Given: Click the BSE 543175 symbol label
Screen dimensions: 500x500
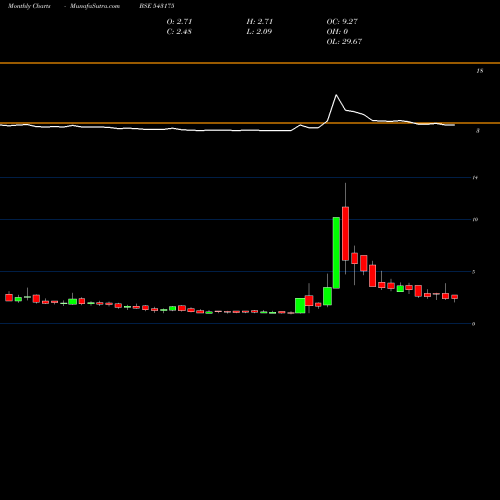Looking at the screenshot, I should click(157, 6).
